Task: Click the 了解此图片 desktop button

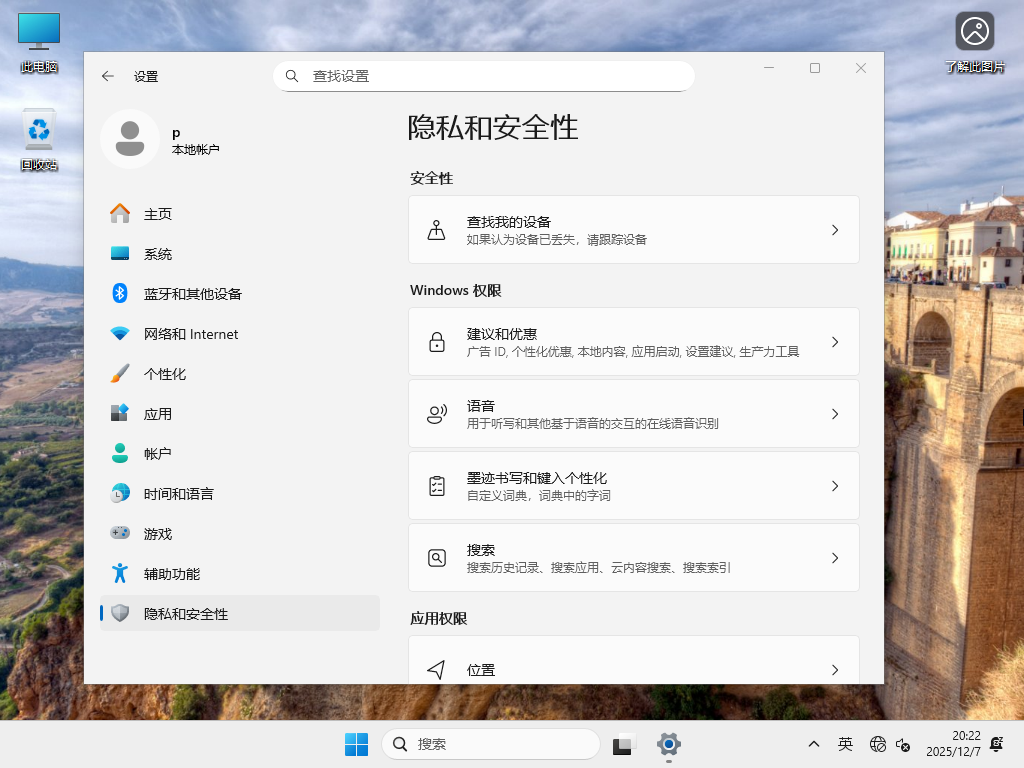Action: pyautogui.click(x=974, y=32)
